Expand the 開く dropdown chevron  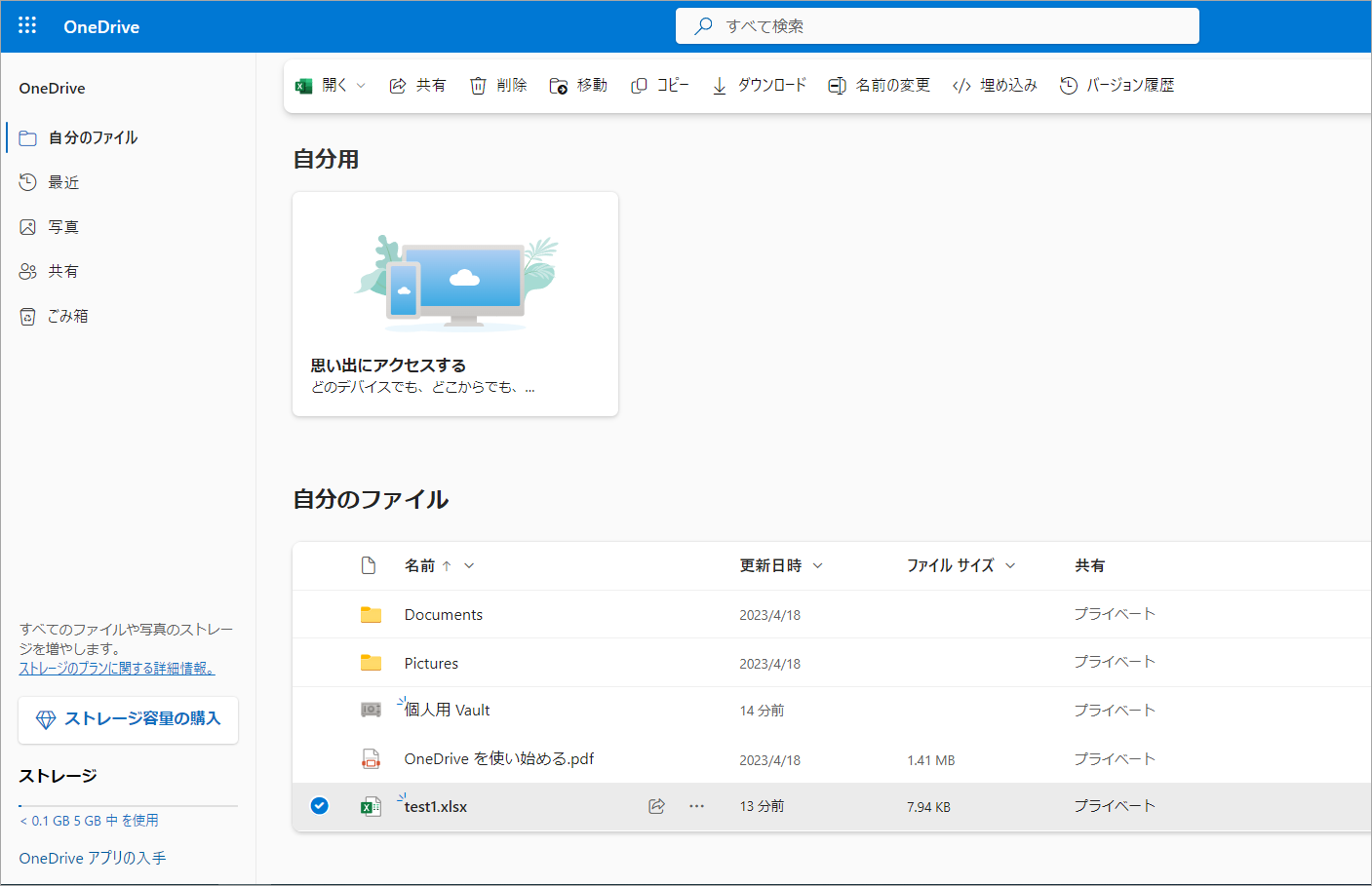361,86
